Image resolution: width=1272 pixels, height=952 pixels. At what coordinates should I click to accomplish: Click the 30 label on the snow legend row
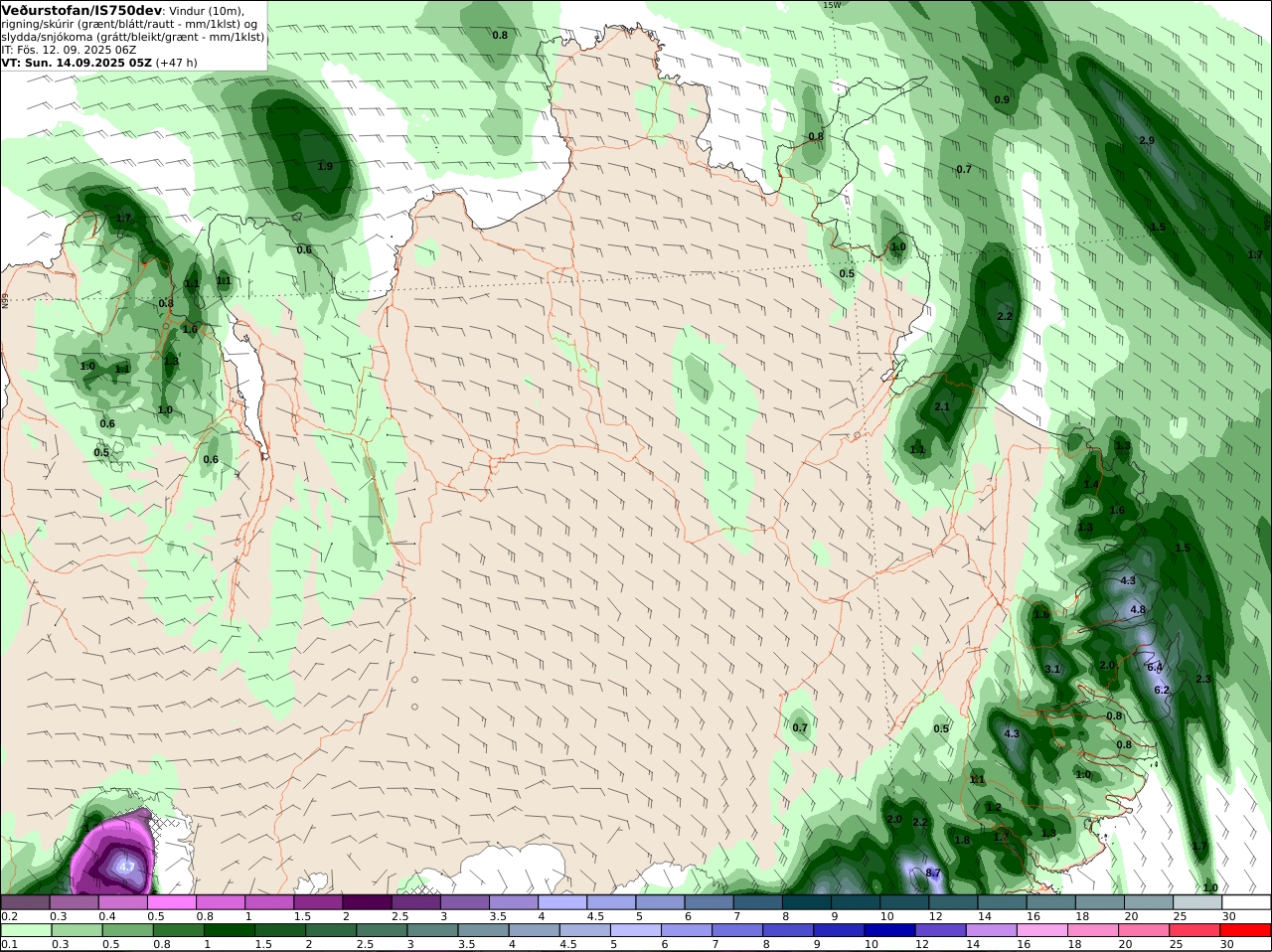(x=1228, y=915)
